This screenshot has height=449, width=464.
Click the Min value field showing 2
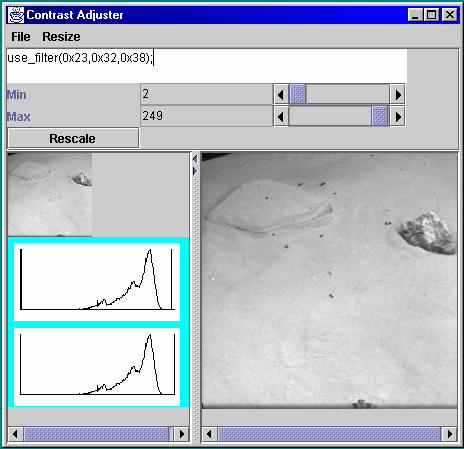tap(207, 95)
